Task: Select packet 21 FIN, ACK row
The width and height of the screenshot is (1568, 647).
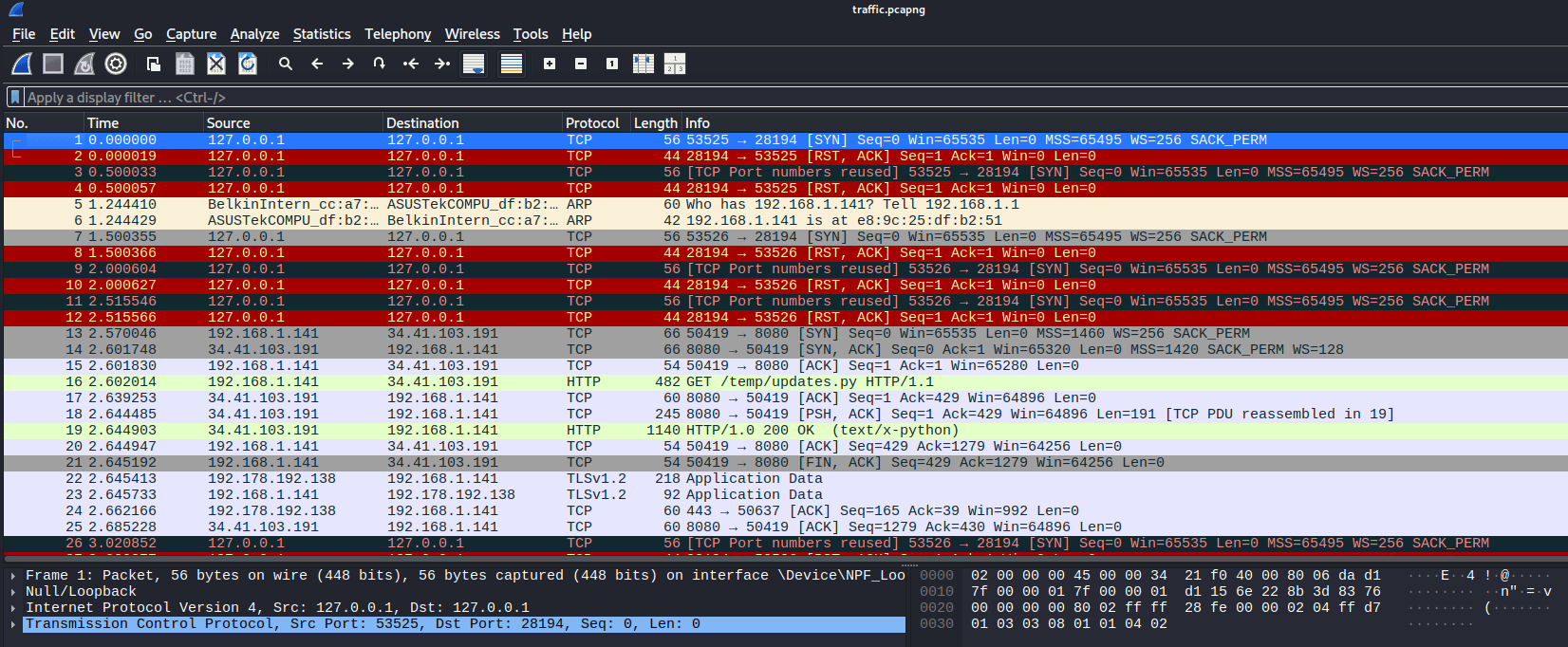Action: 785,462
